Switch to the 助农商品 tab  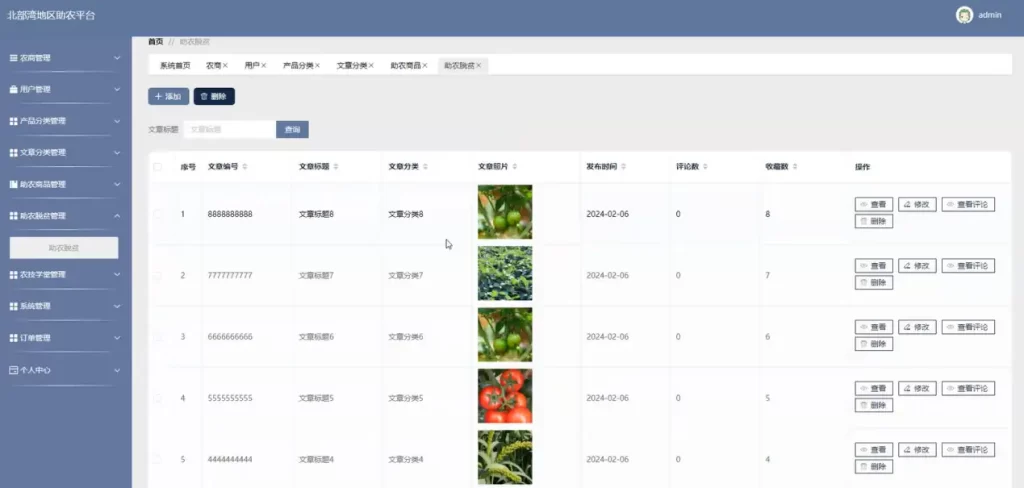point(406,65)
